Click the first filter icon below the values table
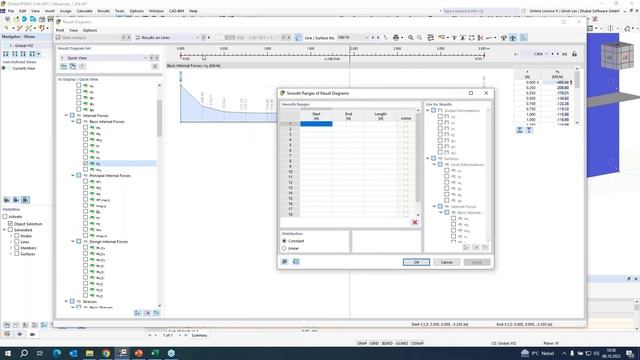The image size is (640, 360). click(520, 130)
